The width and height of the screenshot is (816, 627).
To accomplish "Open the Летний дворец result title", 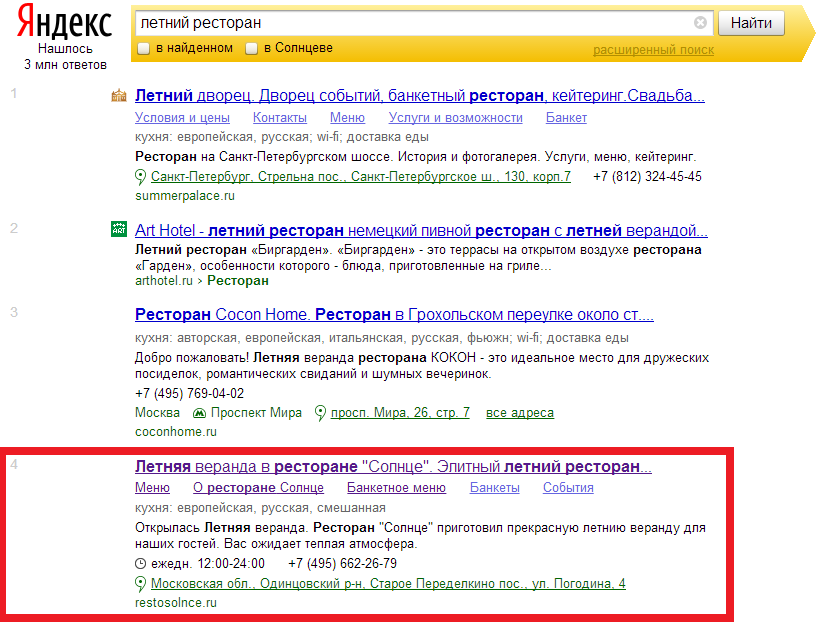I will point(420,96).
